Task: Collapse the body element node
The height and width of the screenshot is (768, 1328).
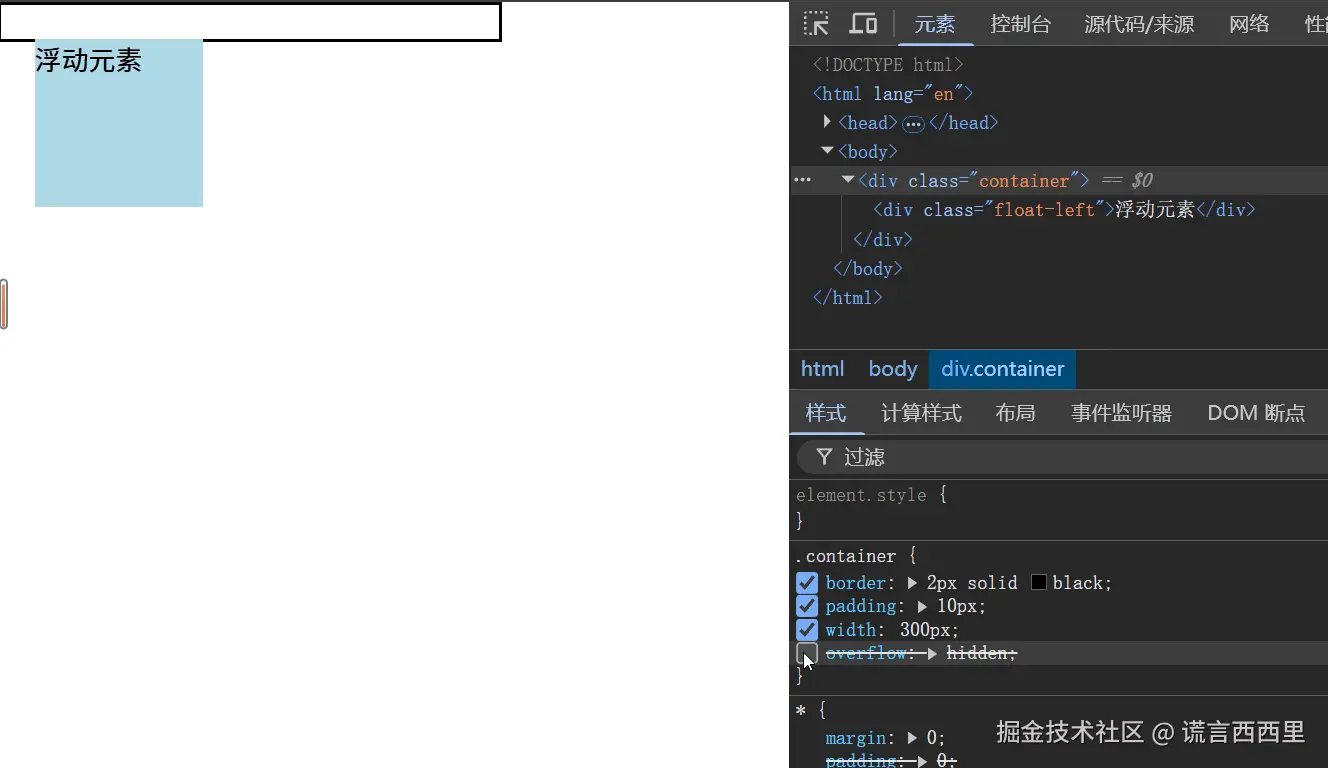Action: coord(827,151)
